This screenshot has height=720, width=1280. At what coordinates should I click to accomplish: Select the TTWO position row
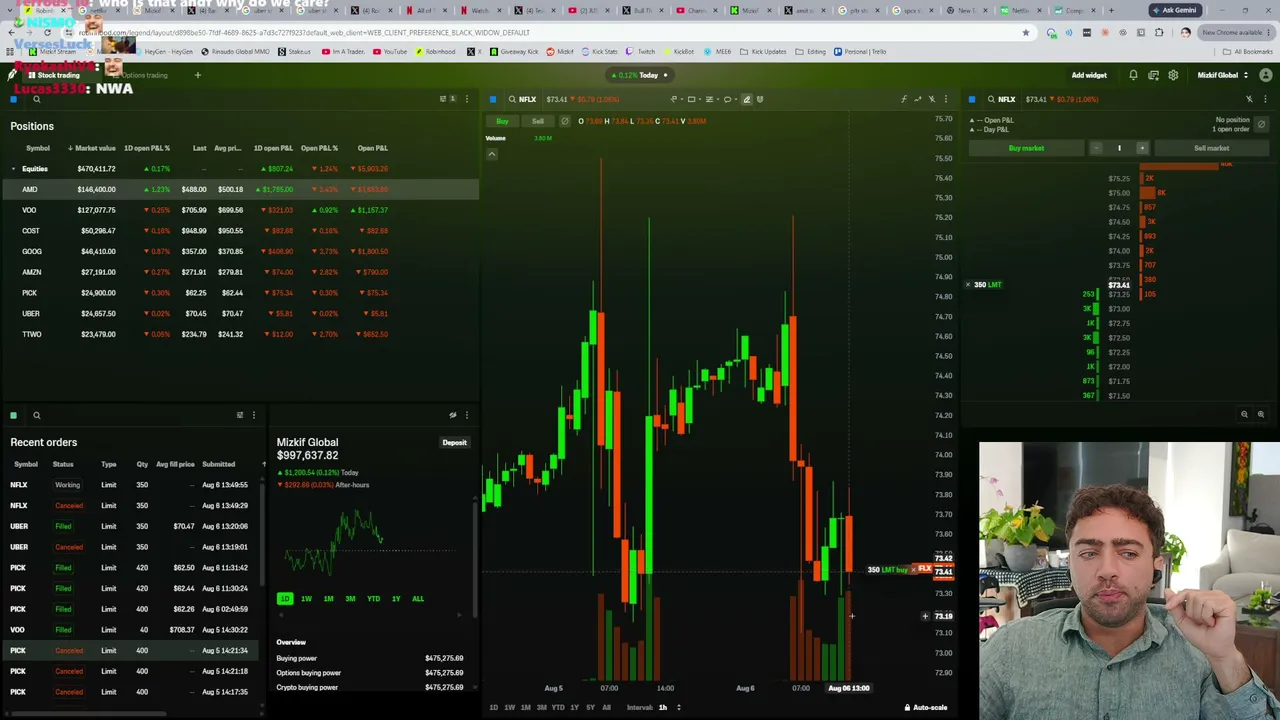[240, 334]
